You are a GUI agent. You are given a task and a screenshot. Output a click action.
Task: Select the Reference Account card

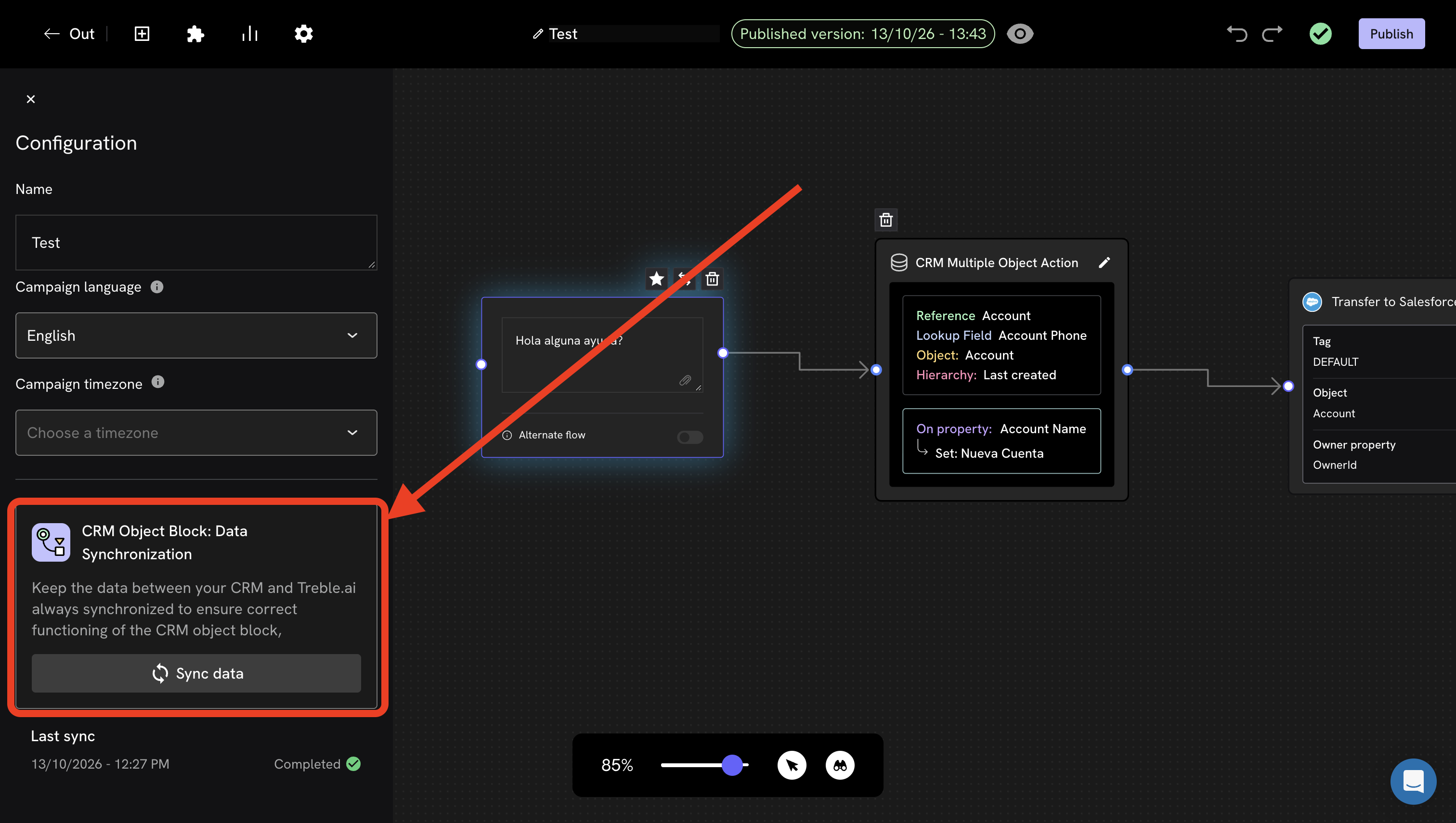point(1001,345)
